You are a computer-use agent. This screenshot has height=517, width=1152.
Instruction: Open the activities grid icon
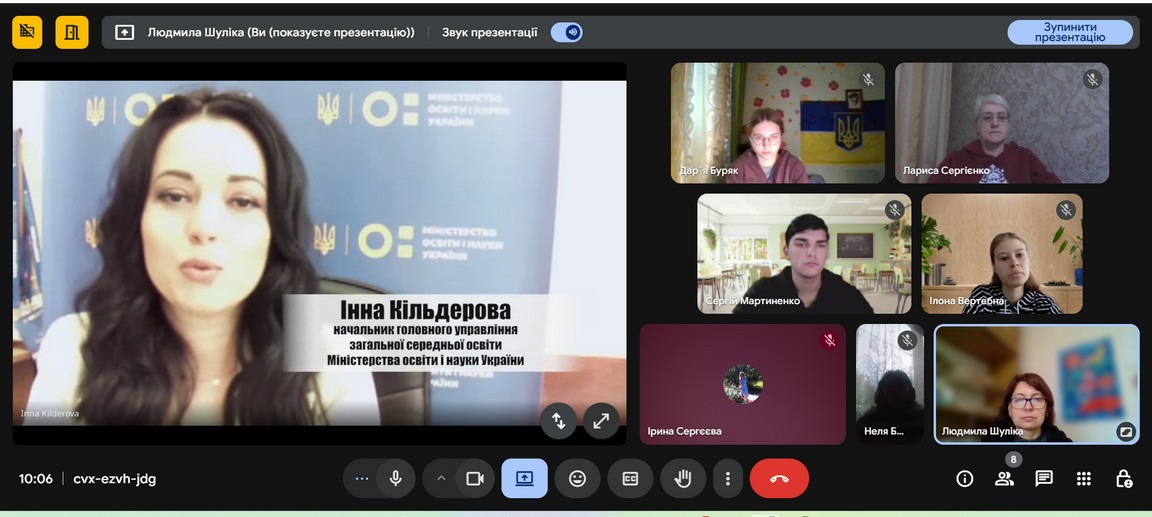click(x=1084, y=479)
